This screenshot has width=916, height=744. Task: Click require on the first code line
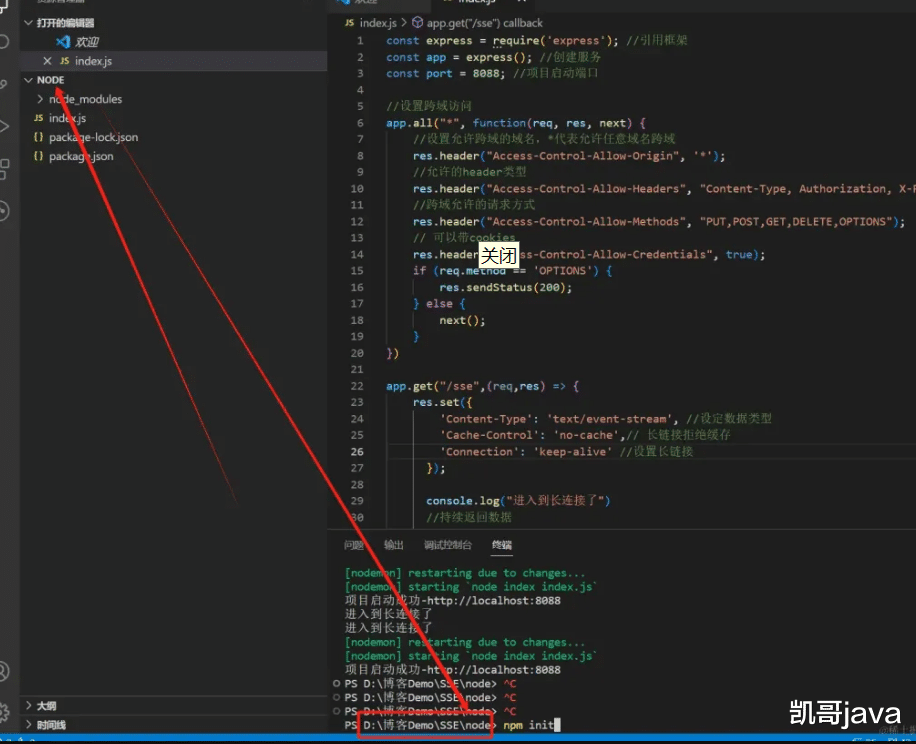(x=516, y=41)
